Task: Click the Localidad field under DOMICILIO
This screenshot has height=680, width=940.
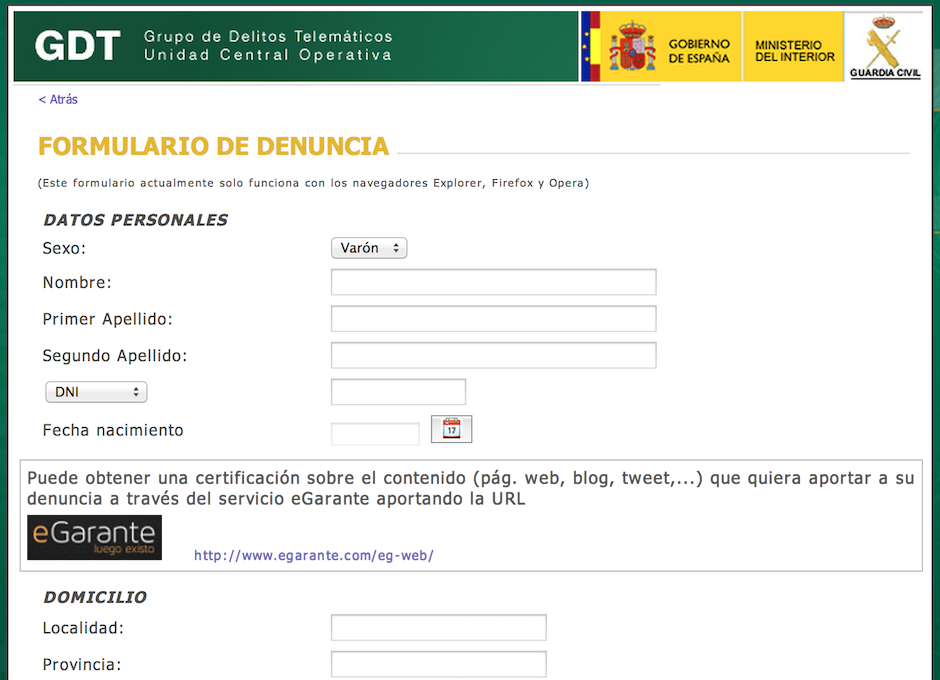Action: point(438,627)
